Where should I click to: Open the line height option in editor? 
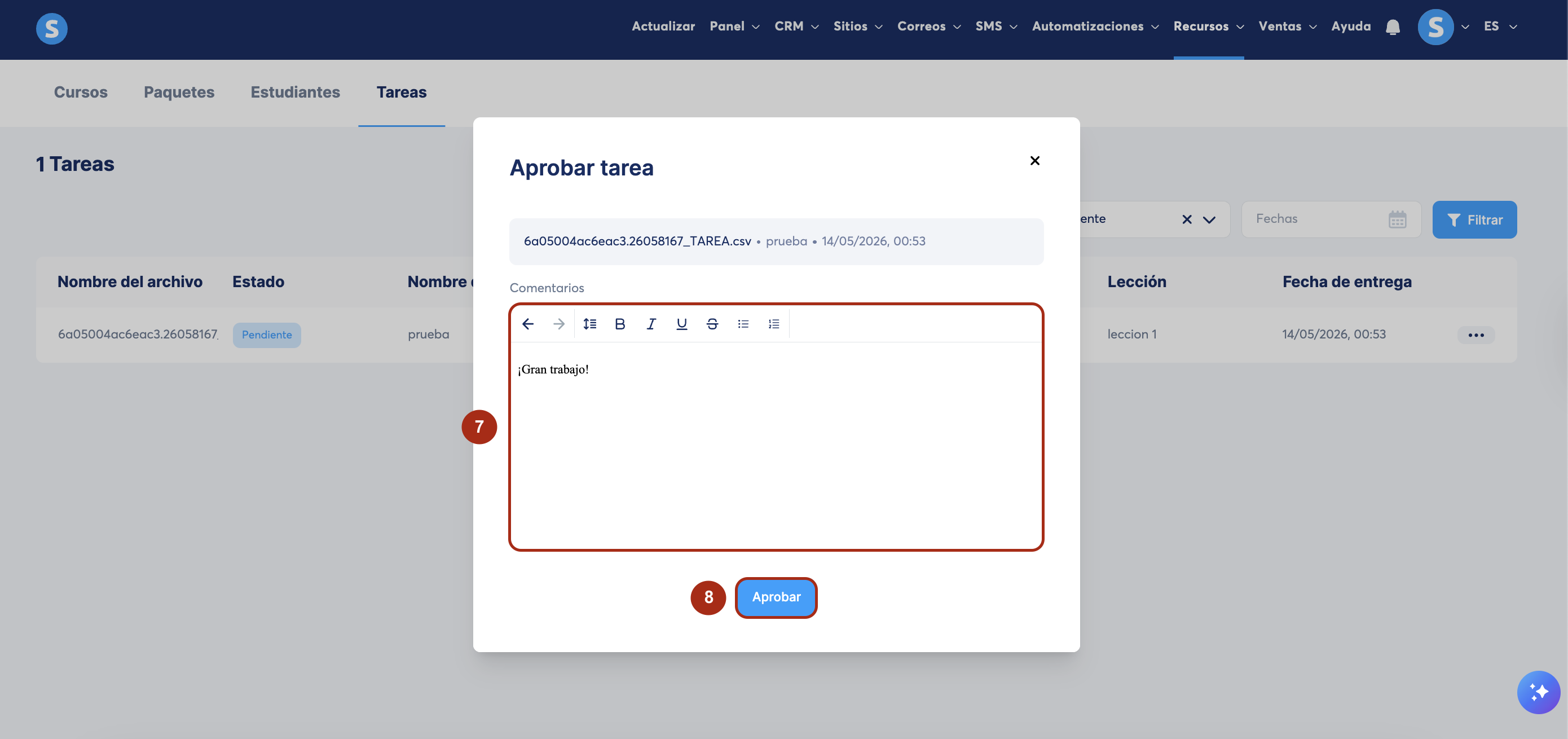tap(590, 324)
